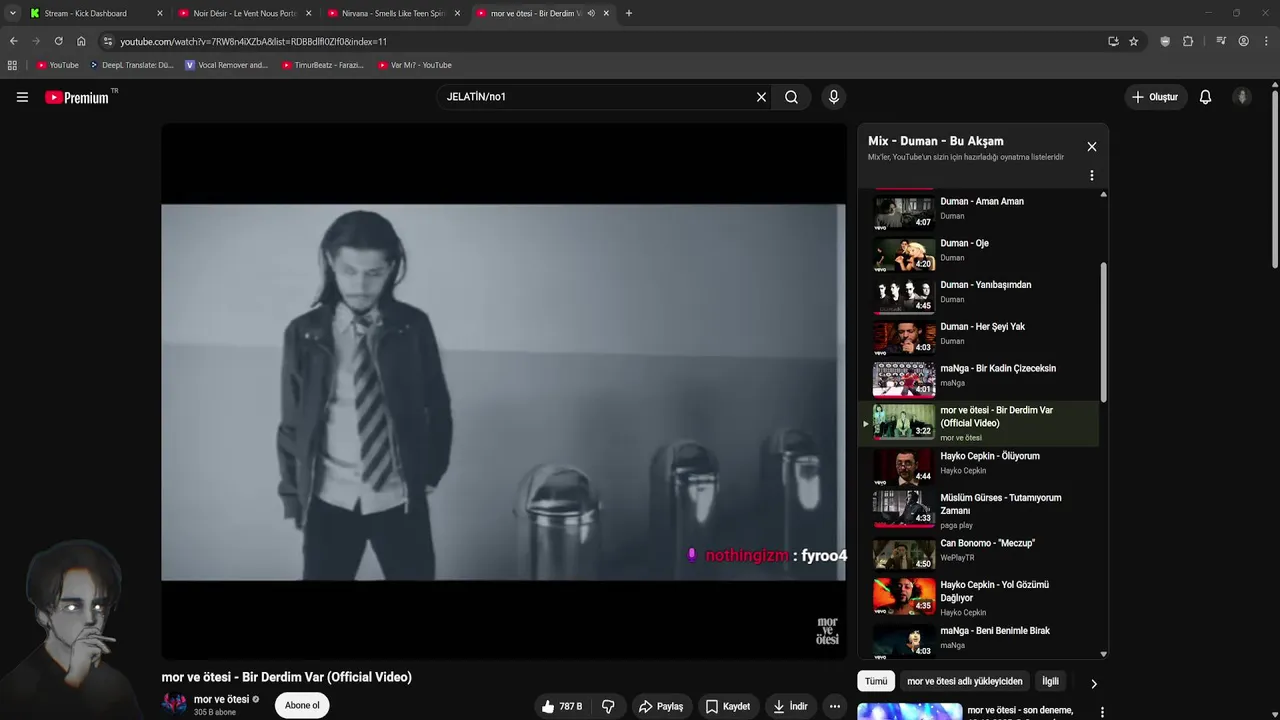The width and height of the screenshot is (1280, 720).
Task: Open browser extensions puzzle icon
Action: [x=1188, y=41]
